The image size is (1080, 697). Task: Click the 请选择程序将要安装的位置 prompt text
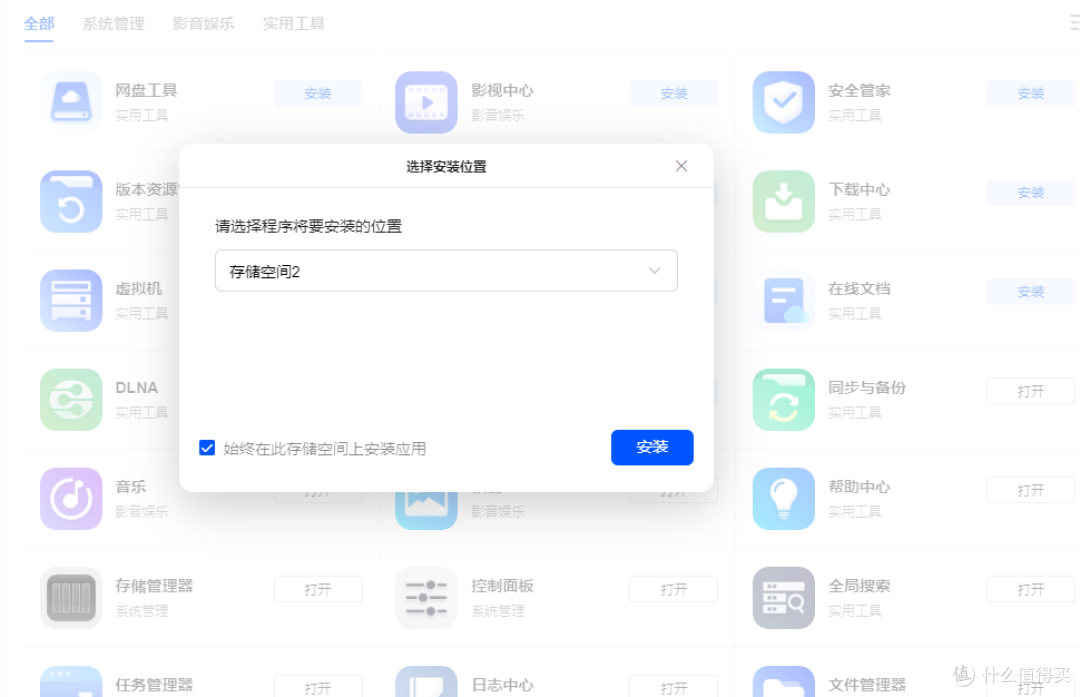click(x=309, y=227)
